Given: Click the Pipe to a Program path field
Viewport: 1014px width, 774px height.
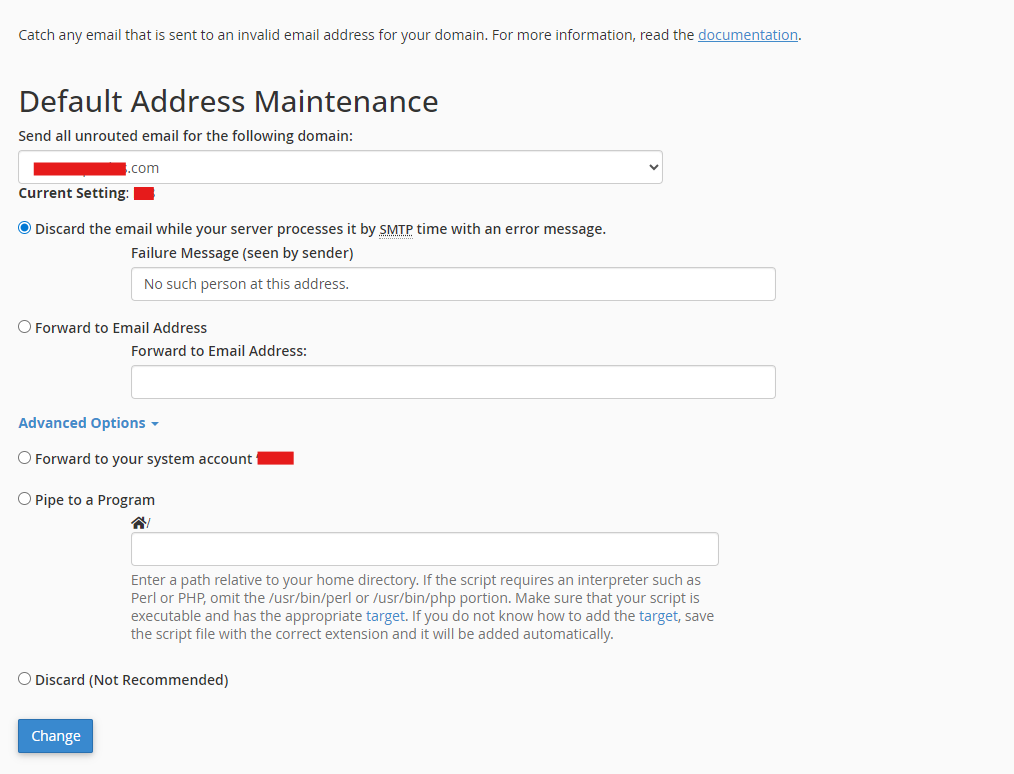Looking at the screenshot, I should [424, 549].
